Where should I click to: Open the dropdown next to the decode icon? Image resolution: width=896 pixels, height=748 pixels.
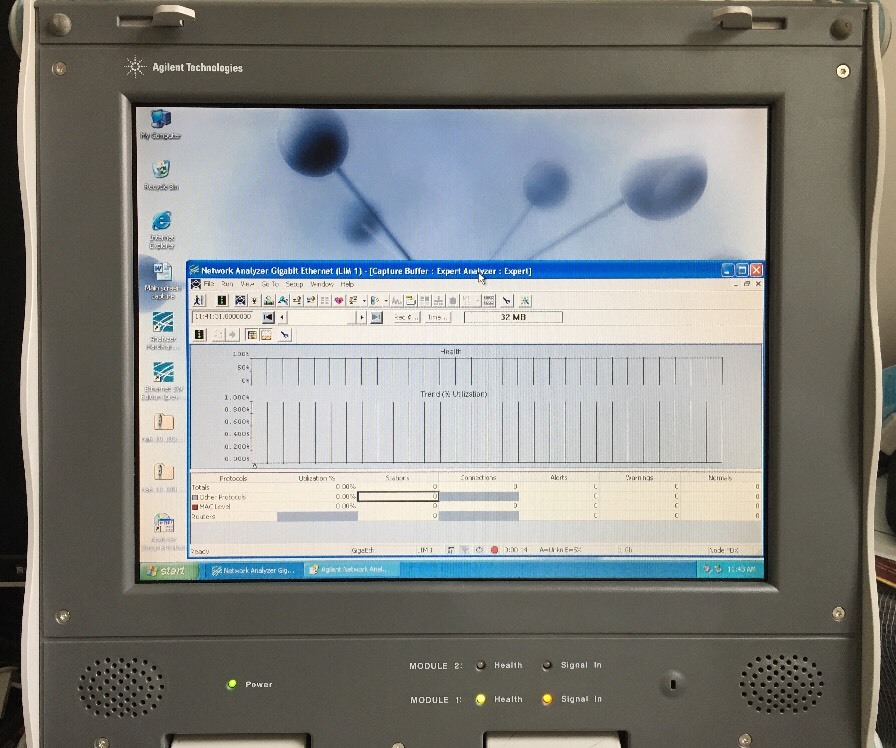[x=385, y=300]
